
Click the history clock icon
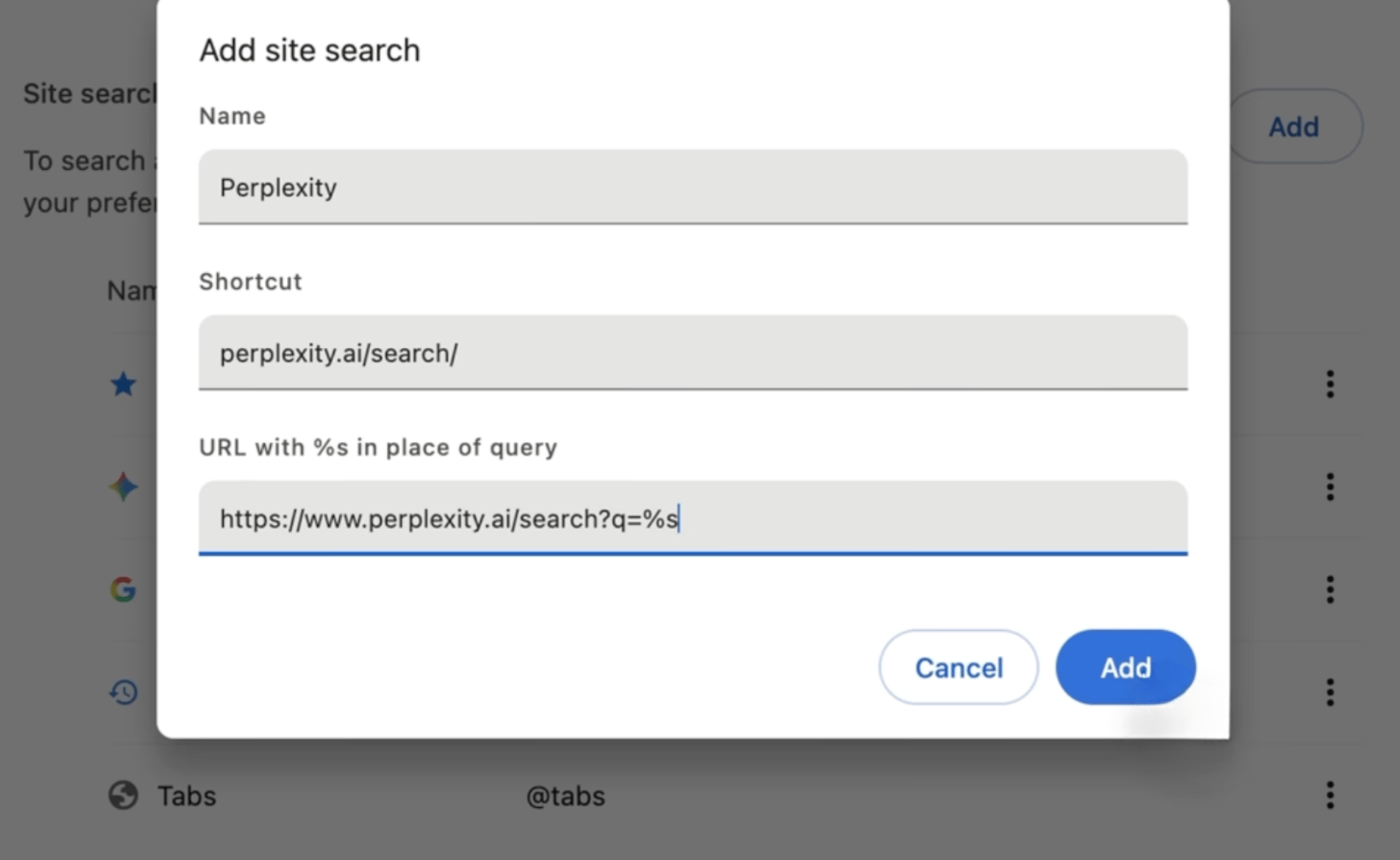(x=123, y=693)
